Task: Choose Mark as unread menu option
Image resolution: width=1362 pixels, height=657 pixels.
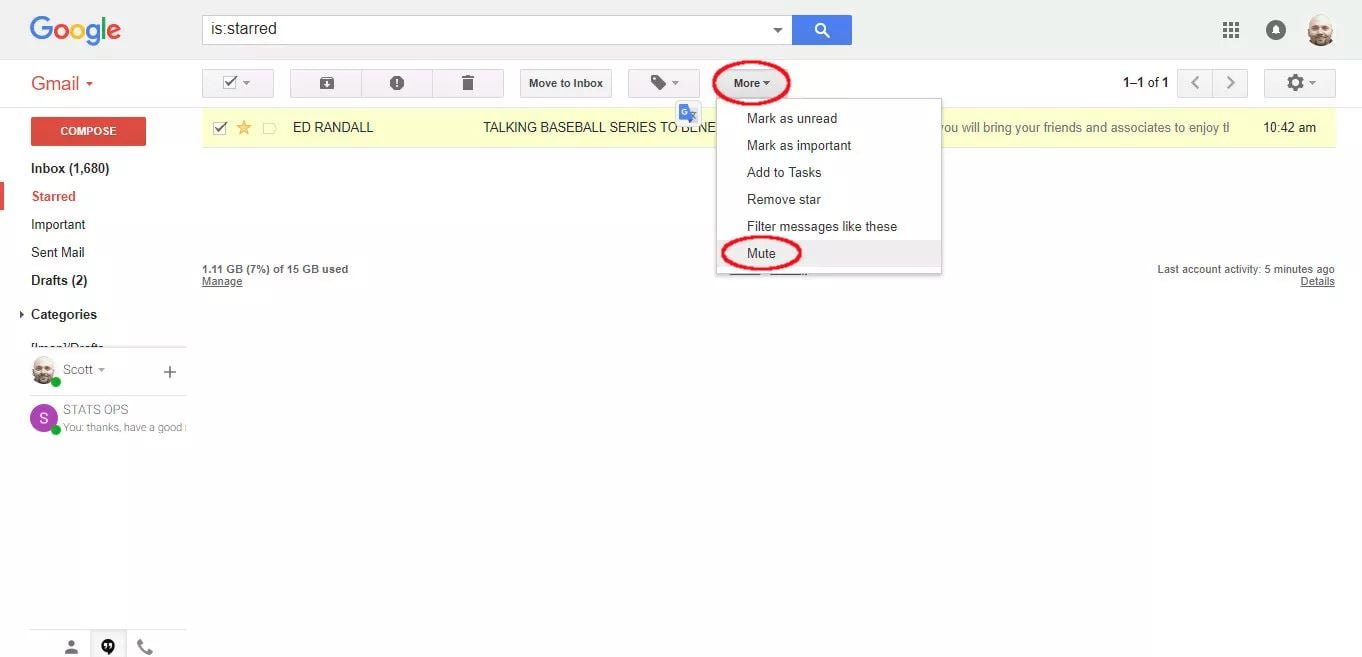Action: 791,118
